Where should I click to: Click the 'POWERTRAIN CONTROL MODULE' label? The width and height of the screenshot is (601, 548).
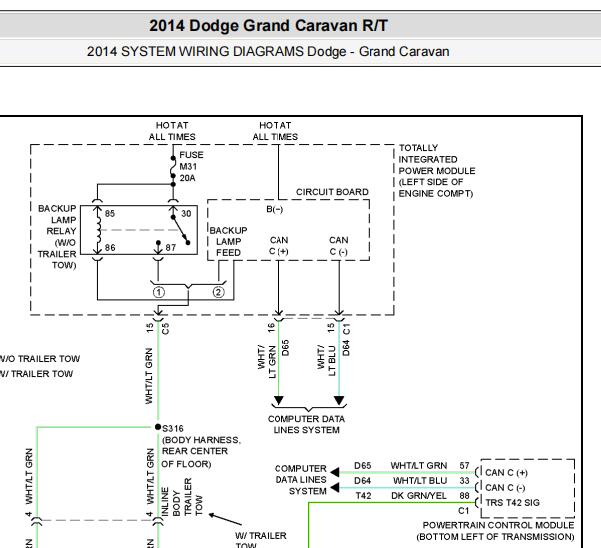pos(498,525)
